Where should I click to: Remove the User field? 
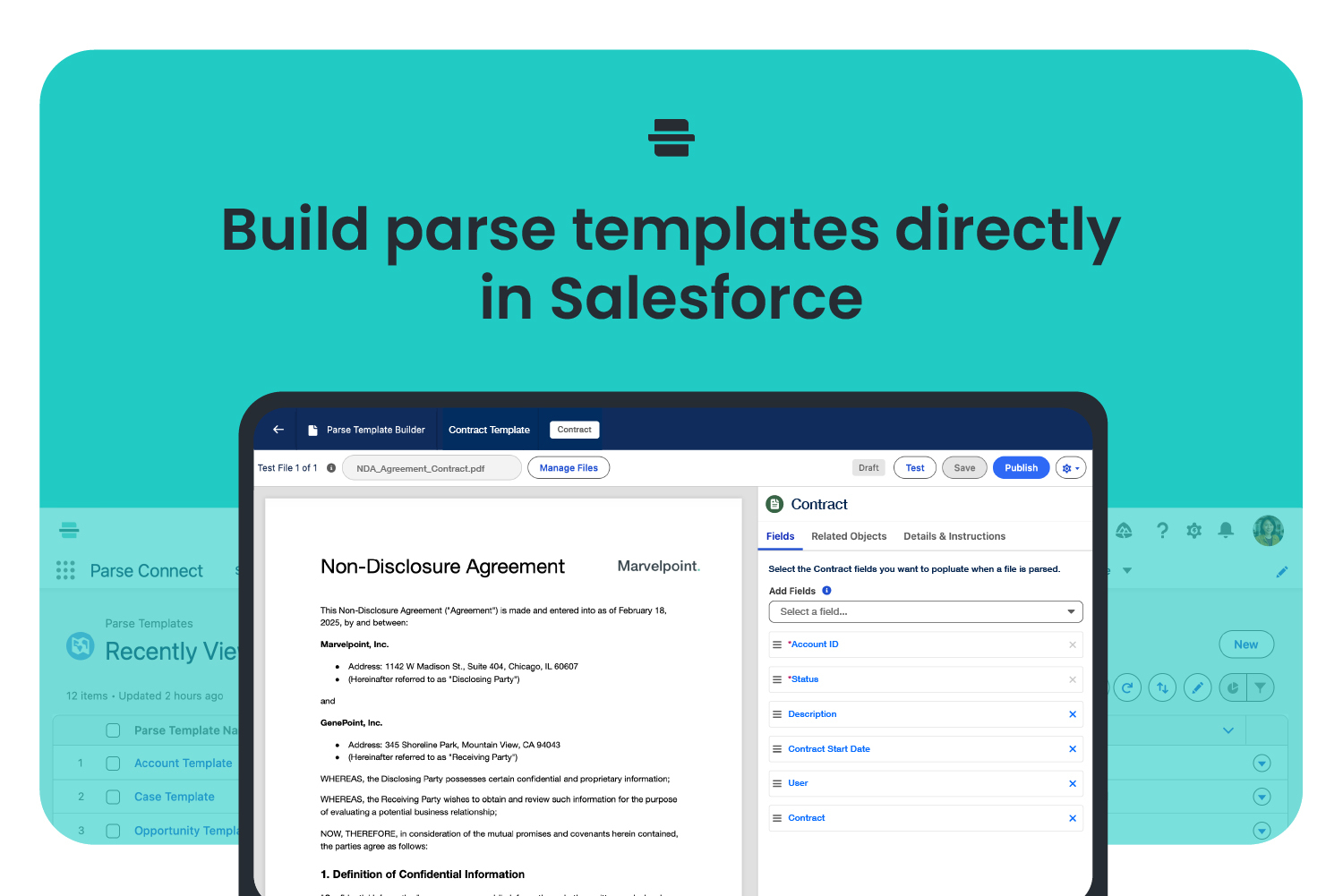point(1073,783)
